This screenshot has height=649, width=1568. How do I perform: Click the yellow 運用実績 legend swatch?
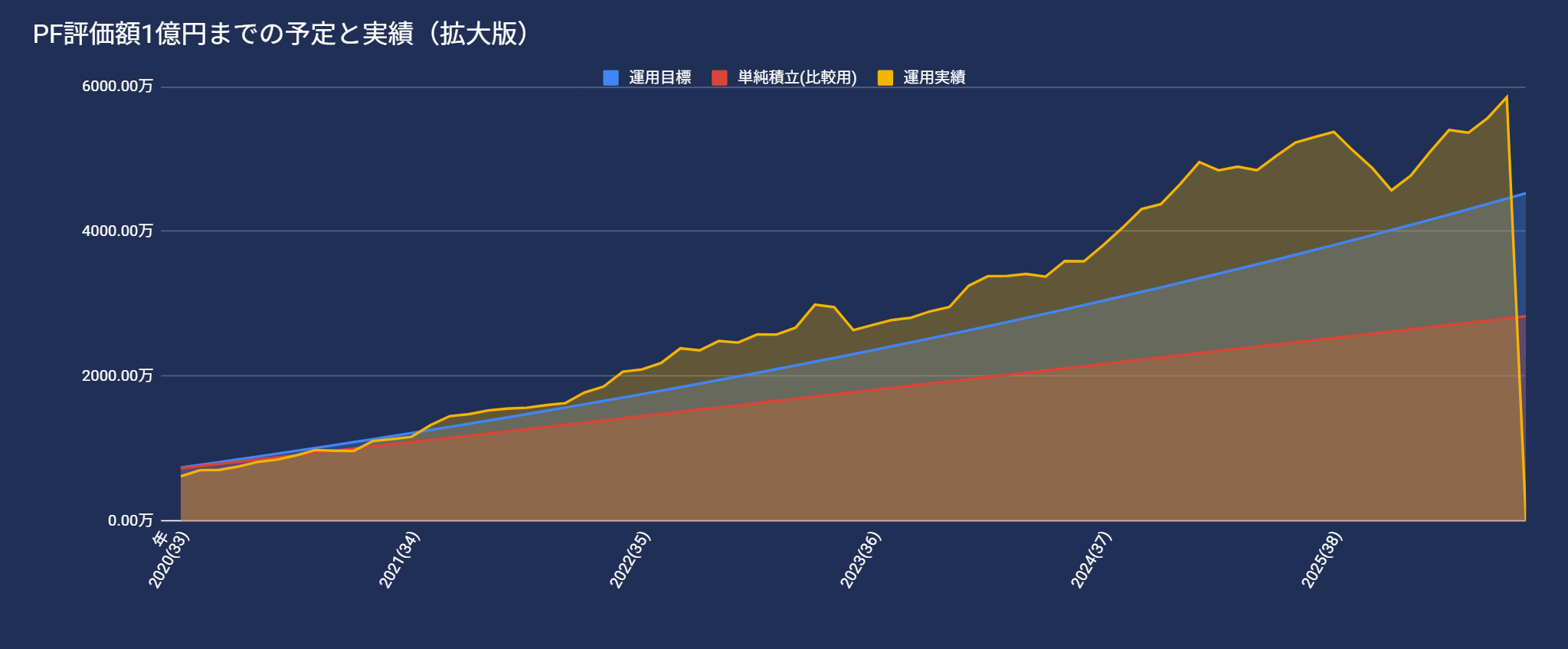(x=885, y=77)
